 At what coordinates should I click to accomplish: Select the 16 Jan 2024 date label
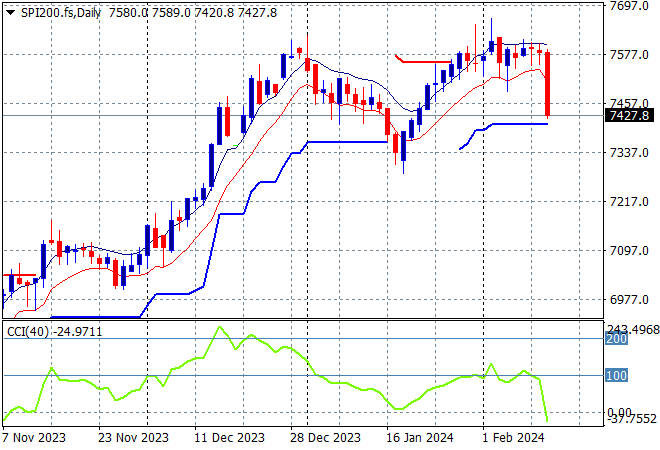tap(420, 438)
